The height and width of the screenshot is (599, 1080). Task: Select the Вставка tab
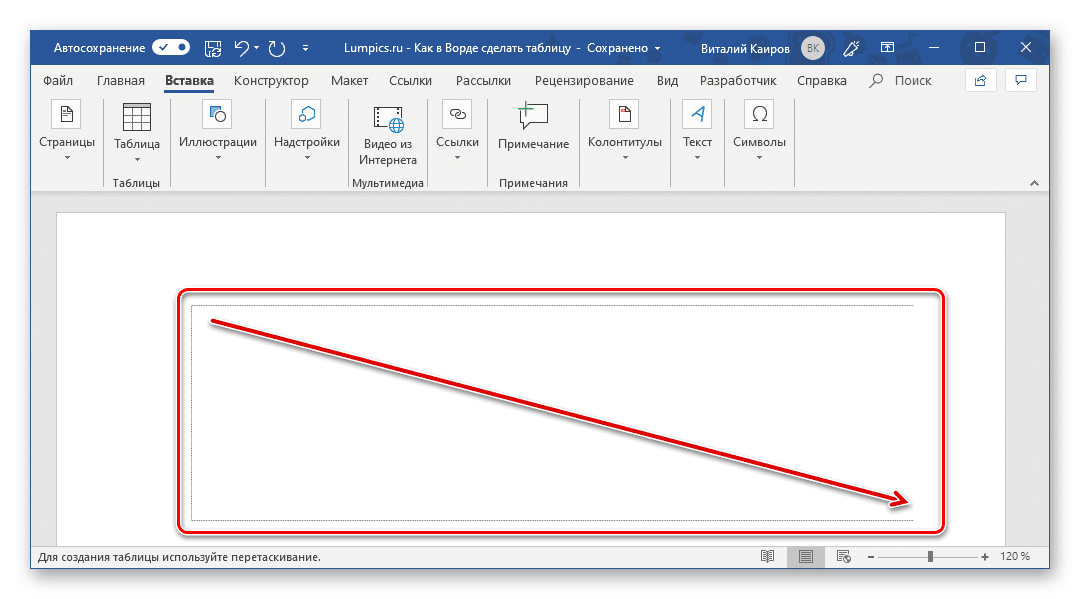(189, 81)
